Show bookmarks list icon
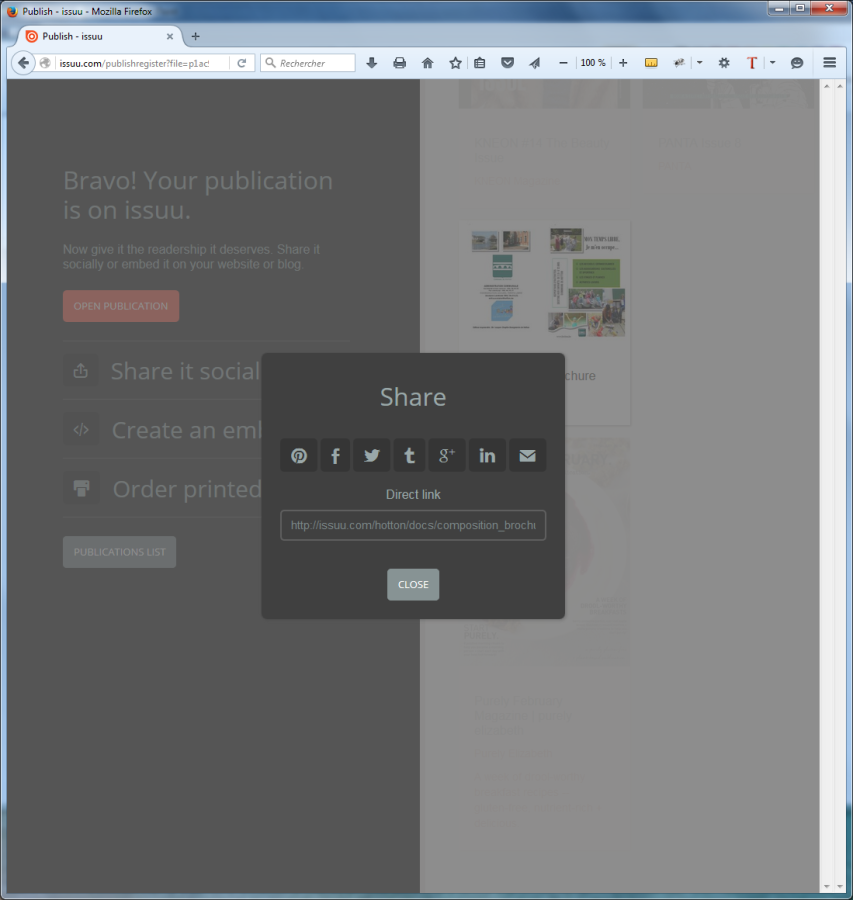This screenshot has height=900, width=853. pyautogui.click(x=480, y=63)
